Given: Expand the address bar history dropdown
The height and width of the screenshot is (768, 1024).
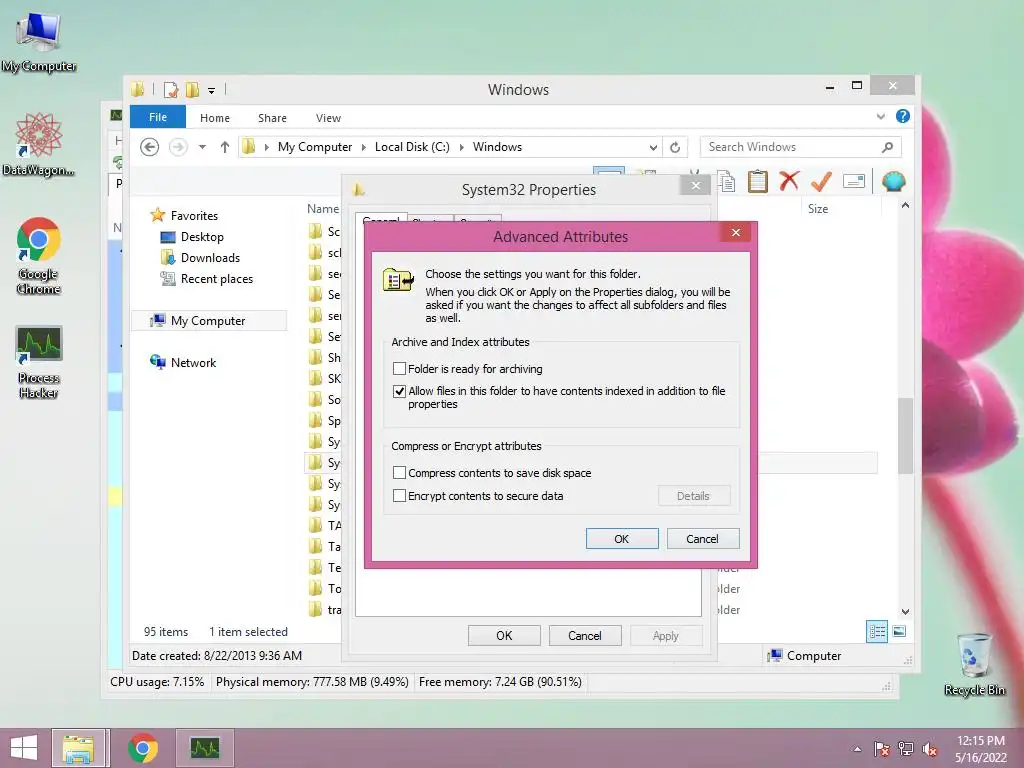Looking at the screenshot, I should [x=652, y=148].
